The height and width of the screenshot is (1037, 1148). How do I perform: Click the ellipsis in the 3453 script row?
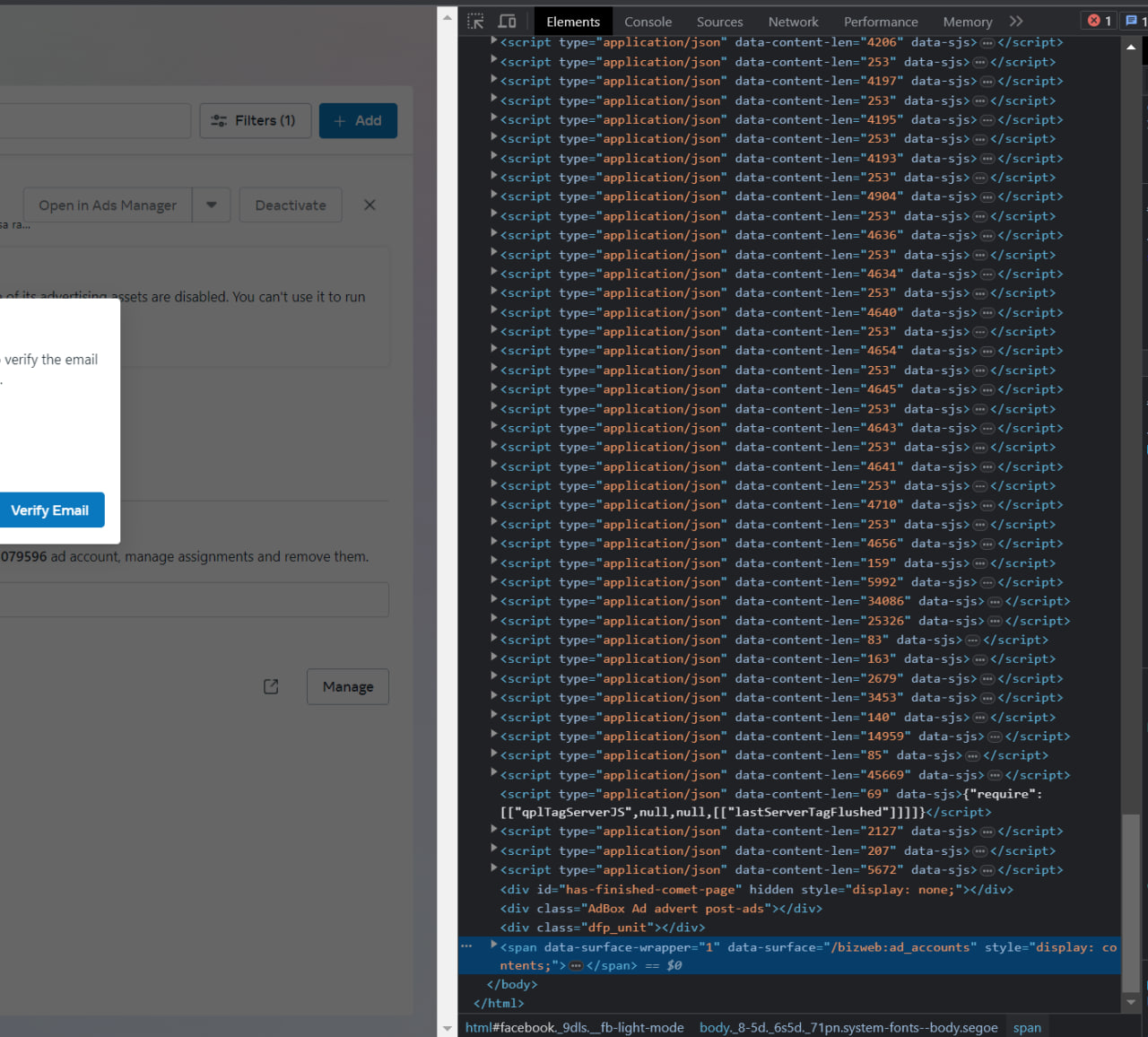(x=987, y=698)
